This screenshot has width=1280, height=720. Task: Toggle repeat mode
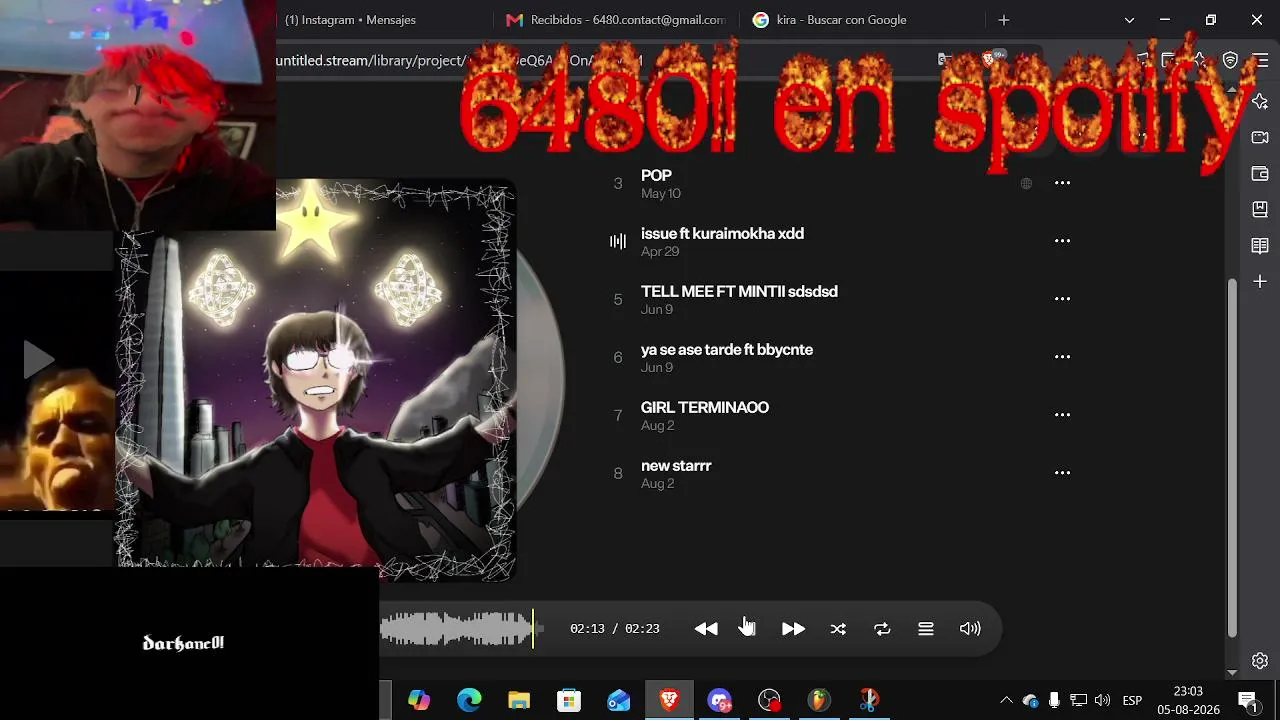pos(882,629)
